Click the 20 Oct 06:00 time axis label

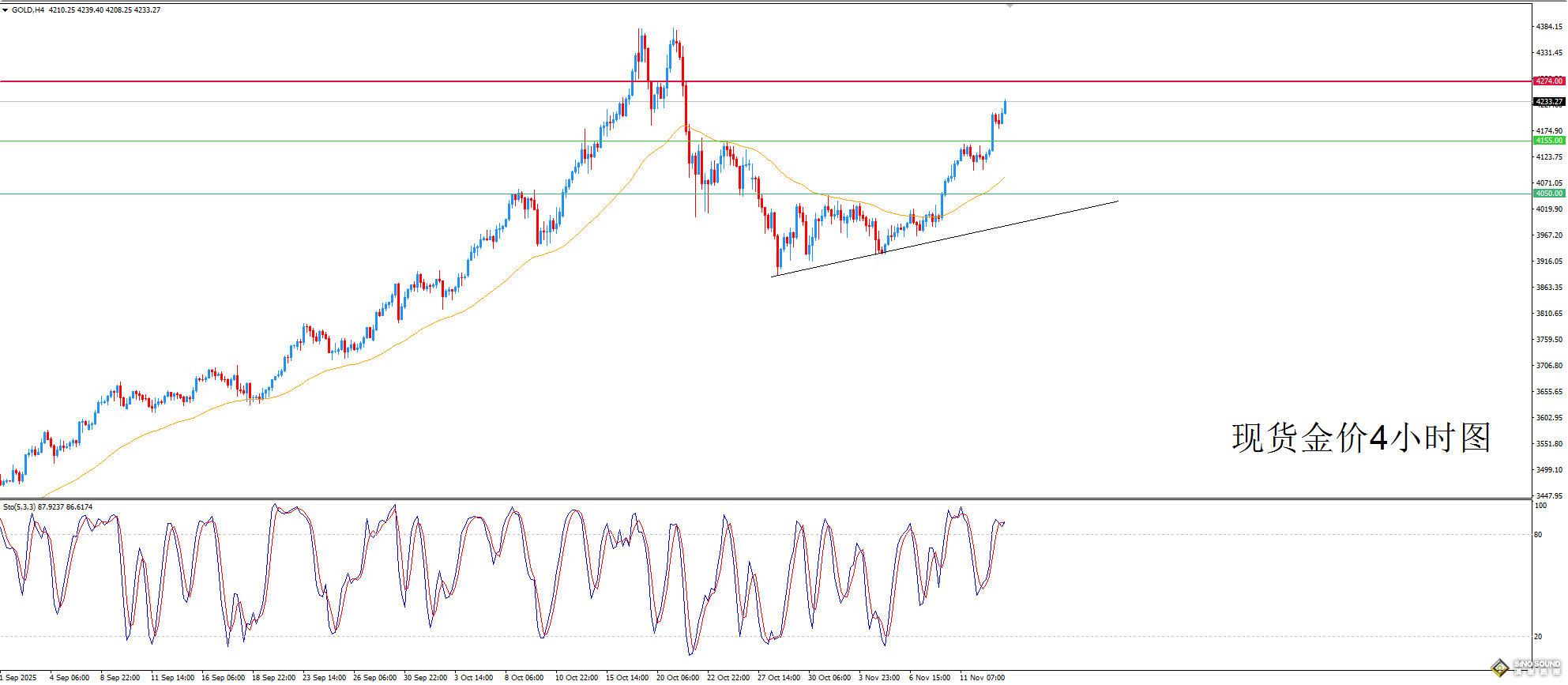(678, 678)
